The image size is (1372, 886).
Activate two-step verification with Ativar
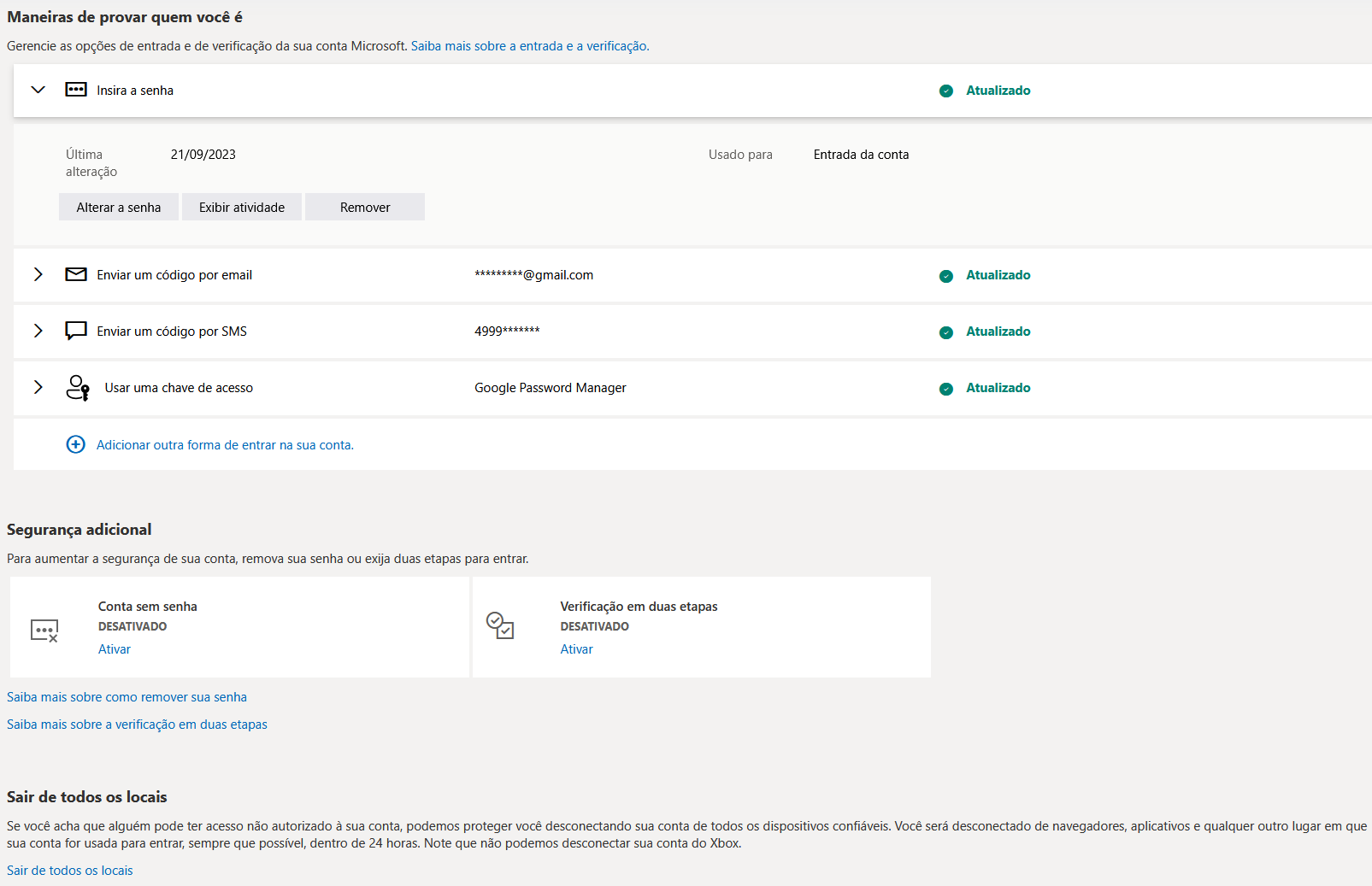pos(576,648)
